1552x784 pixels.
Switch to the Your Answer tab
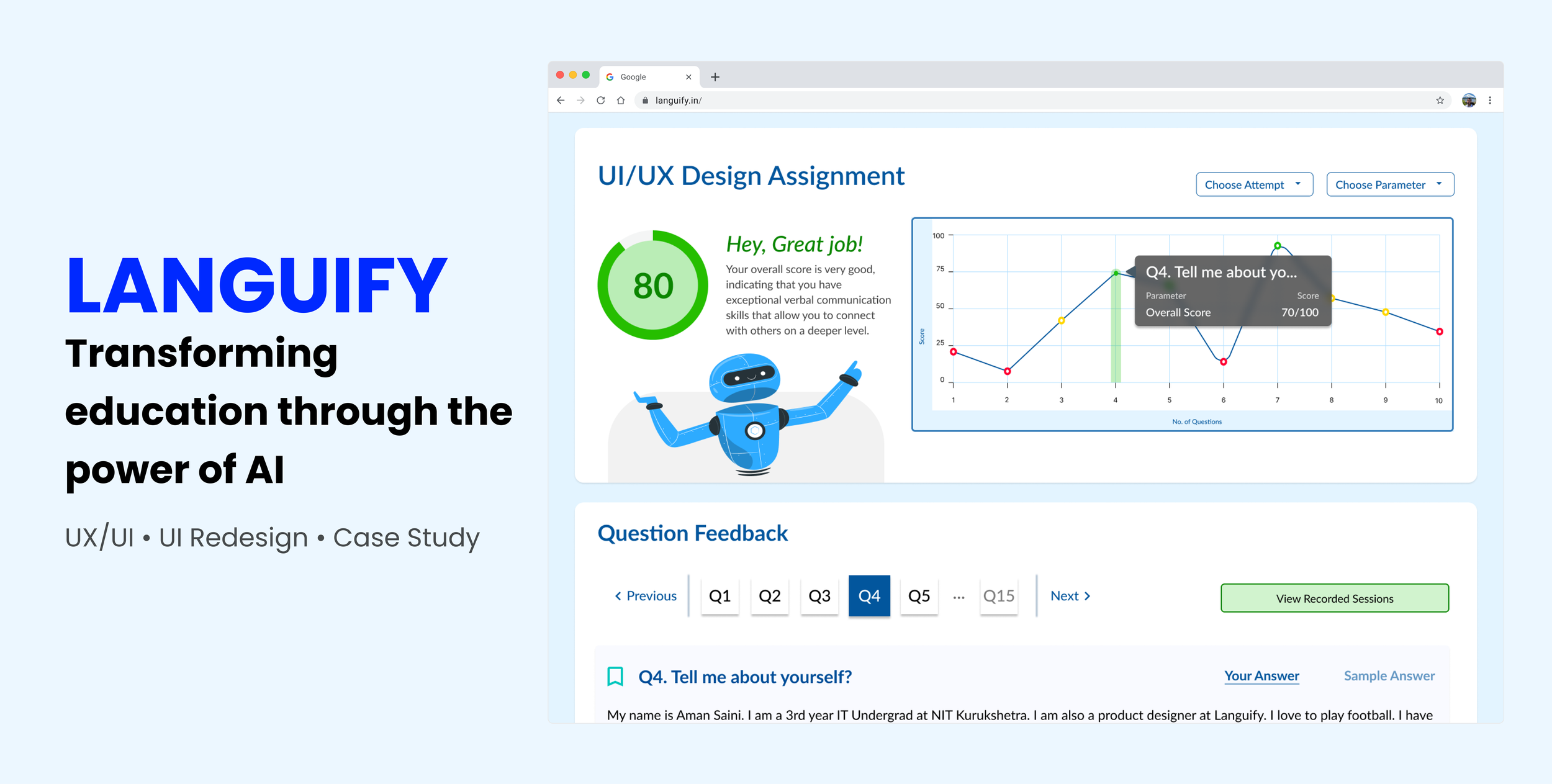pyautogui.click(x=1261, y=676)
